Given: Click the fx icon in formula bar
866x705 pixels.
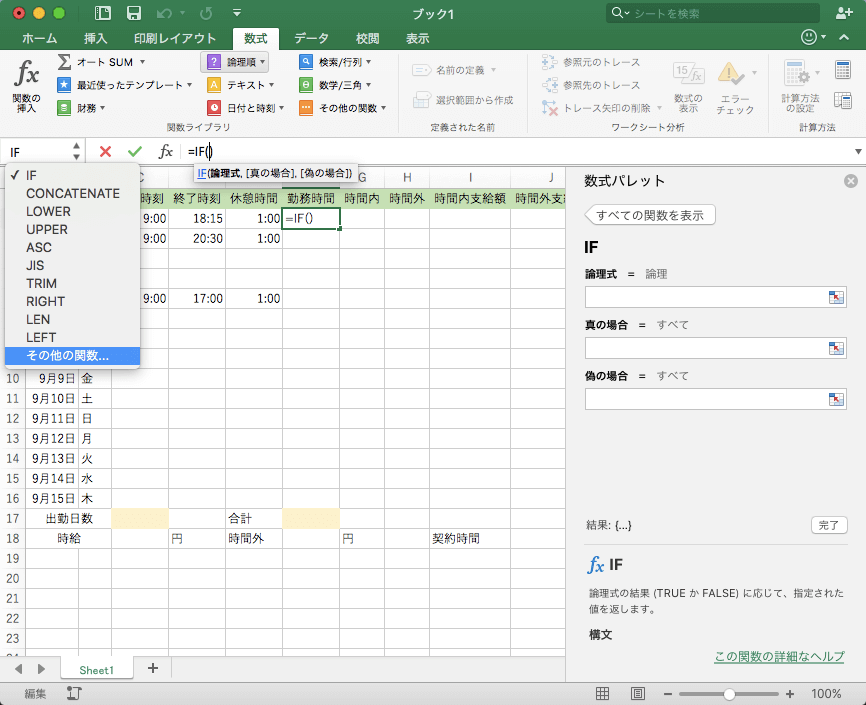Looking at the screenshot, I should coord(166,151).
